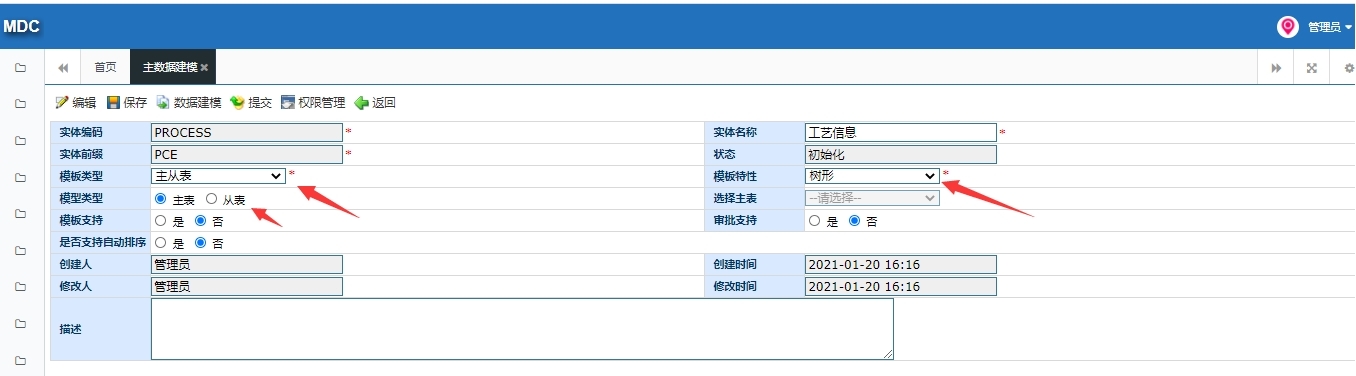
Task: Focus the 描述 description text area
Action: pyautogui.click(x=522, y=329)
